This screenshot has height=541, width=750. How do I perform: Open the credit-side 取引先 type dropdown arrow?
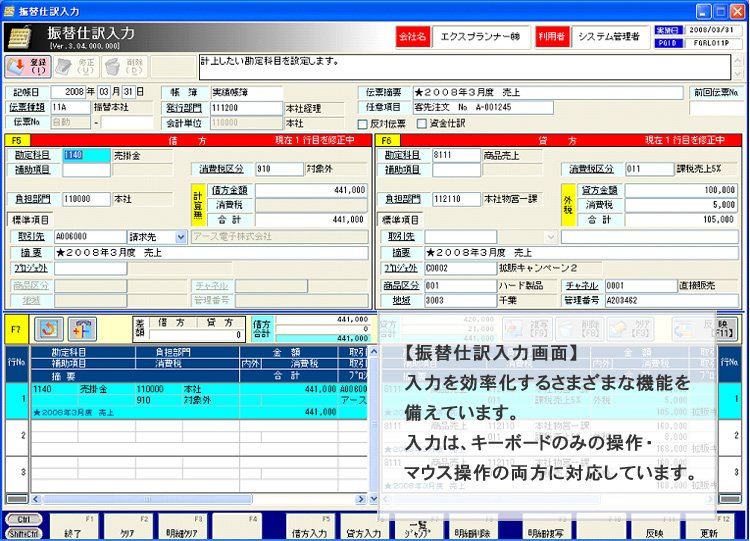[551, 237]
